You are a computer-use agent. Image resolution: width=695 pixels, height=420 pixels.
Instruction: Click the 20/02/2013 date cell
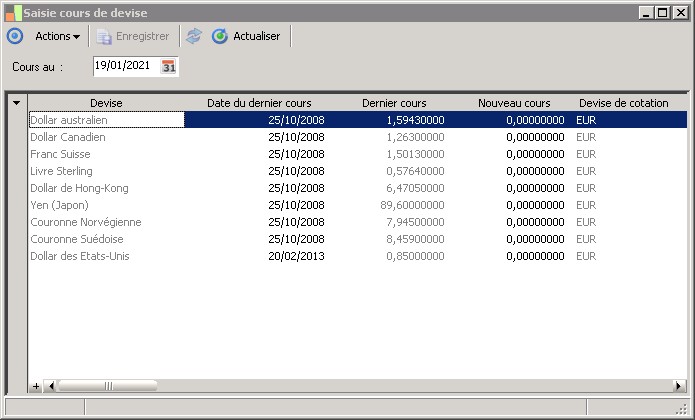pos(296,256)
